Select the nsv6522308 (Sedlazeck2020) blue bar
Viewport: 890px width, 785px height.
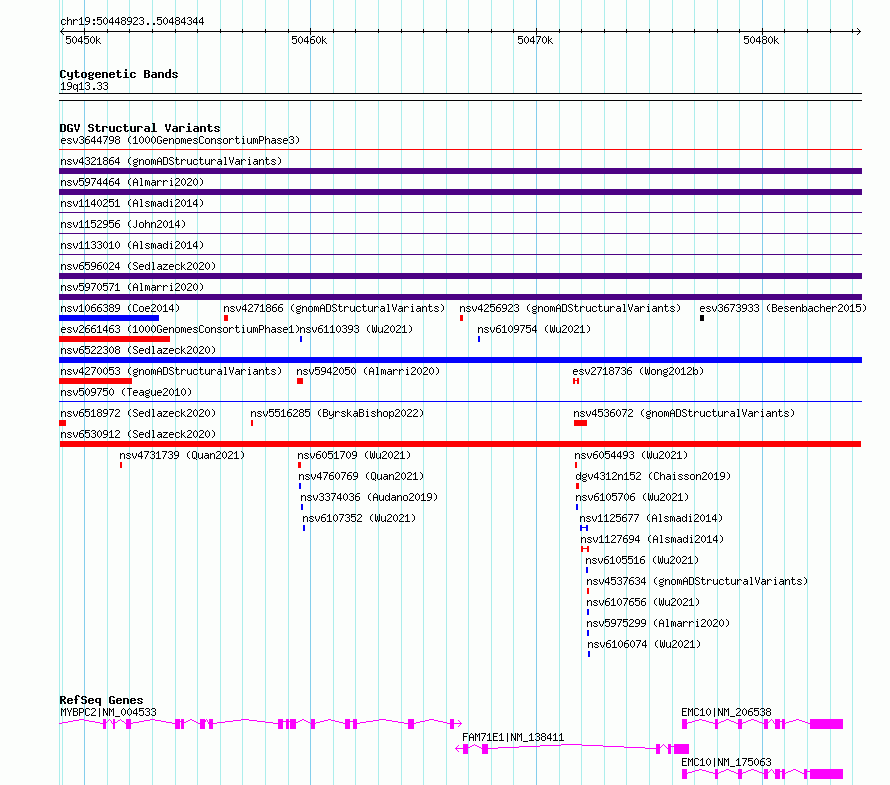pyautogui.click(x=460, y=360)
